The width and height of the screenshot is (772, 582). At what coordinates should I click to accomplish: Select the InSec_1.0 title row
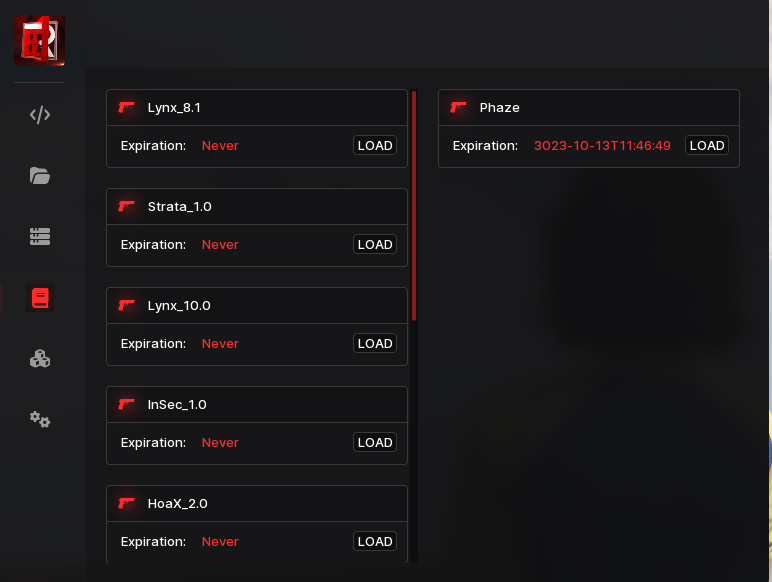pyautogui.click(x=257, y=404)
